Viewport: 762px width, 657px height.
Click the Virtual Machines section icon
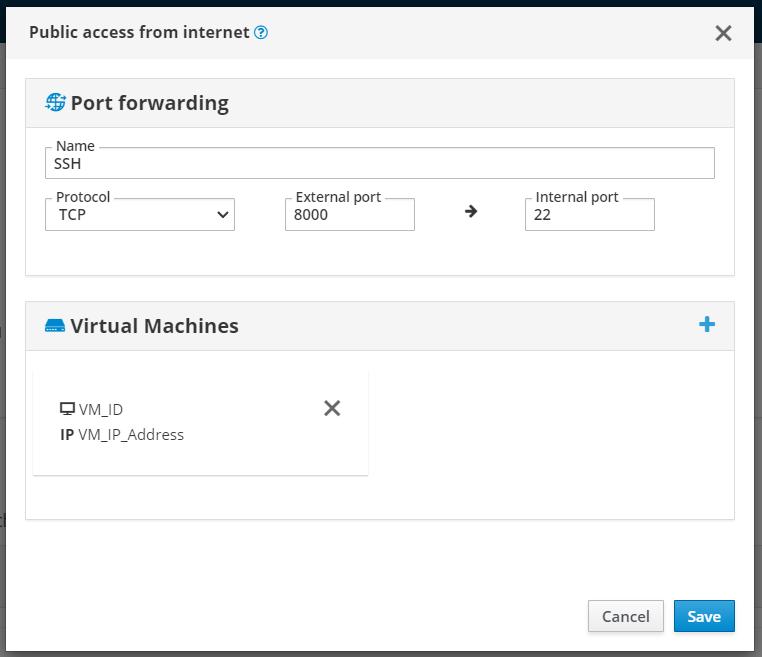(56, 326)
